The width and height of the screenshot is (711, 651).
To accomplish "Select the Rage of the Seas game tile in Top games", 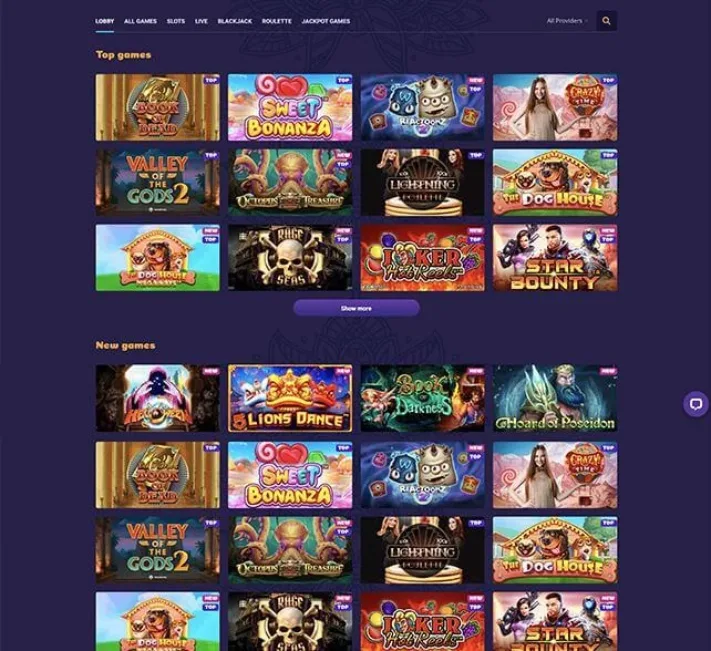I will click(290, 257).
